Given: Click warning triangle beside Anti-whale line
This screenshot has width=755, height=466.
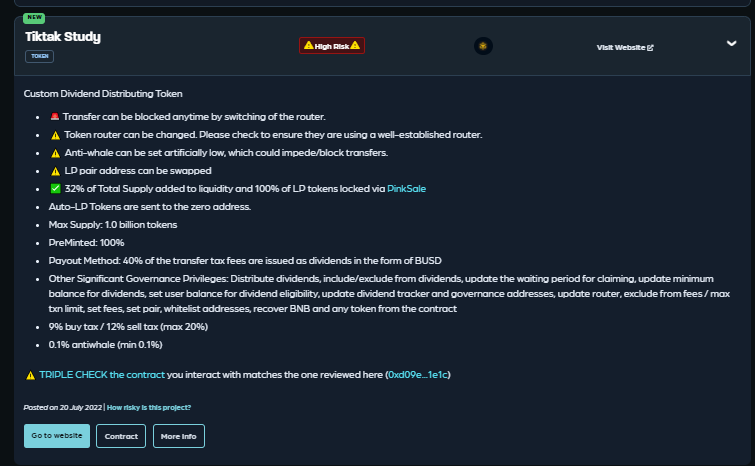Looking at the screenshot, I should (x=55, y=153).
